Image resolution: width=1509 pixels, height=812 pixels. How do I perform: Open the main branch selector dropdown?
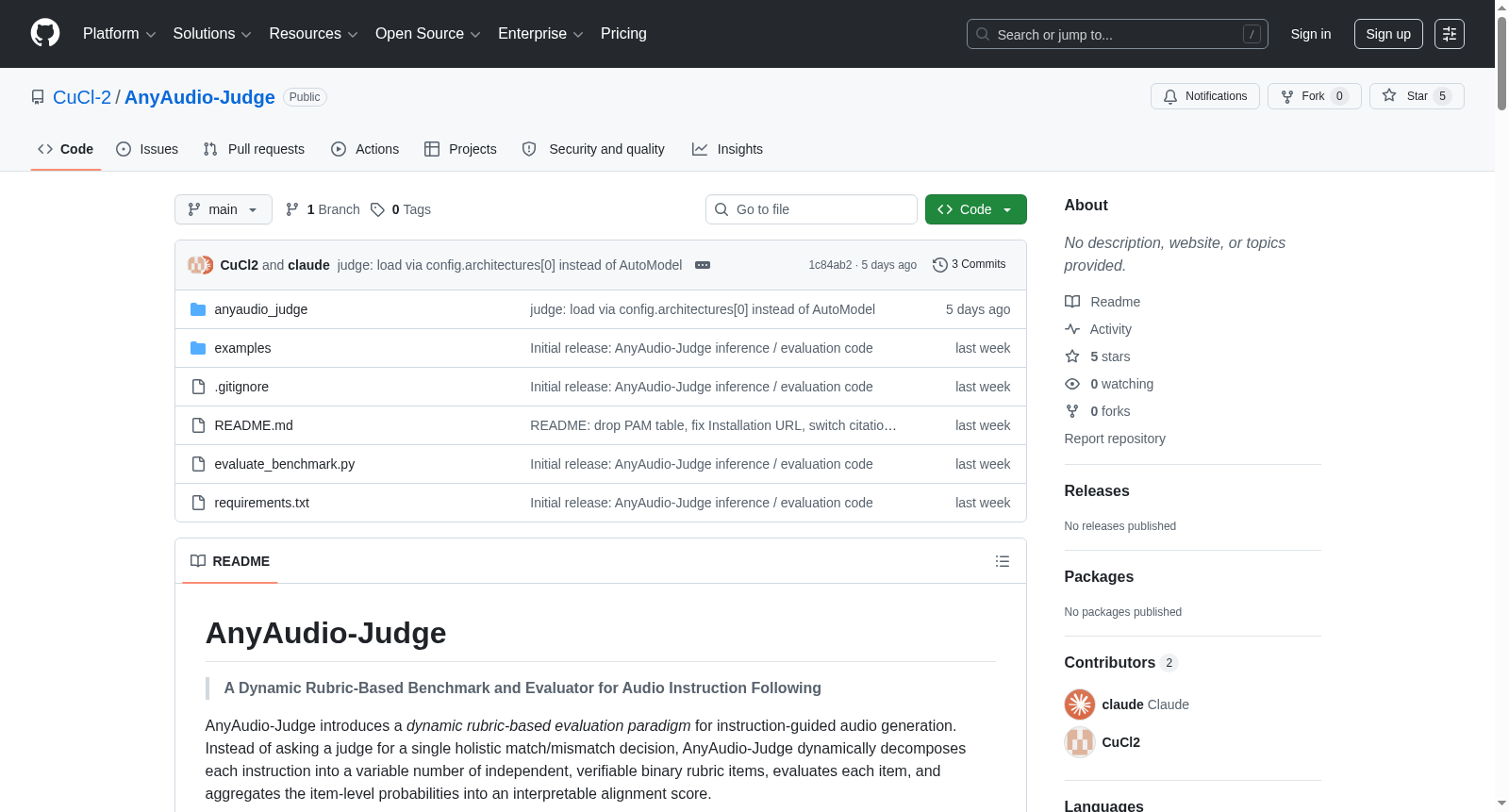[x=224, y=209]
